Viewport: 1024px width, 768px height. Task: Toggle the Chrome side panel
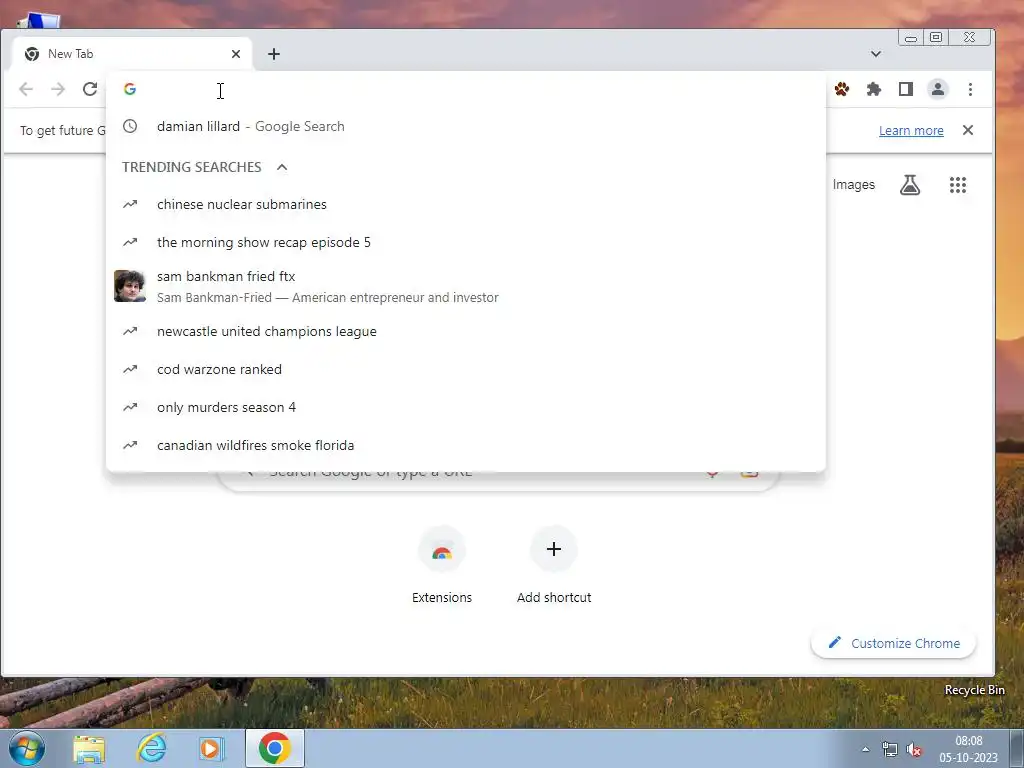pos(906,89)
